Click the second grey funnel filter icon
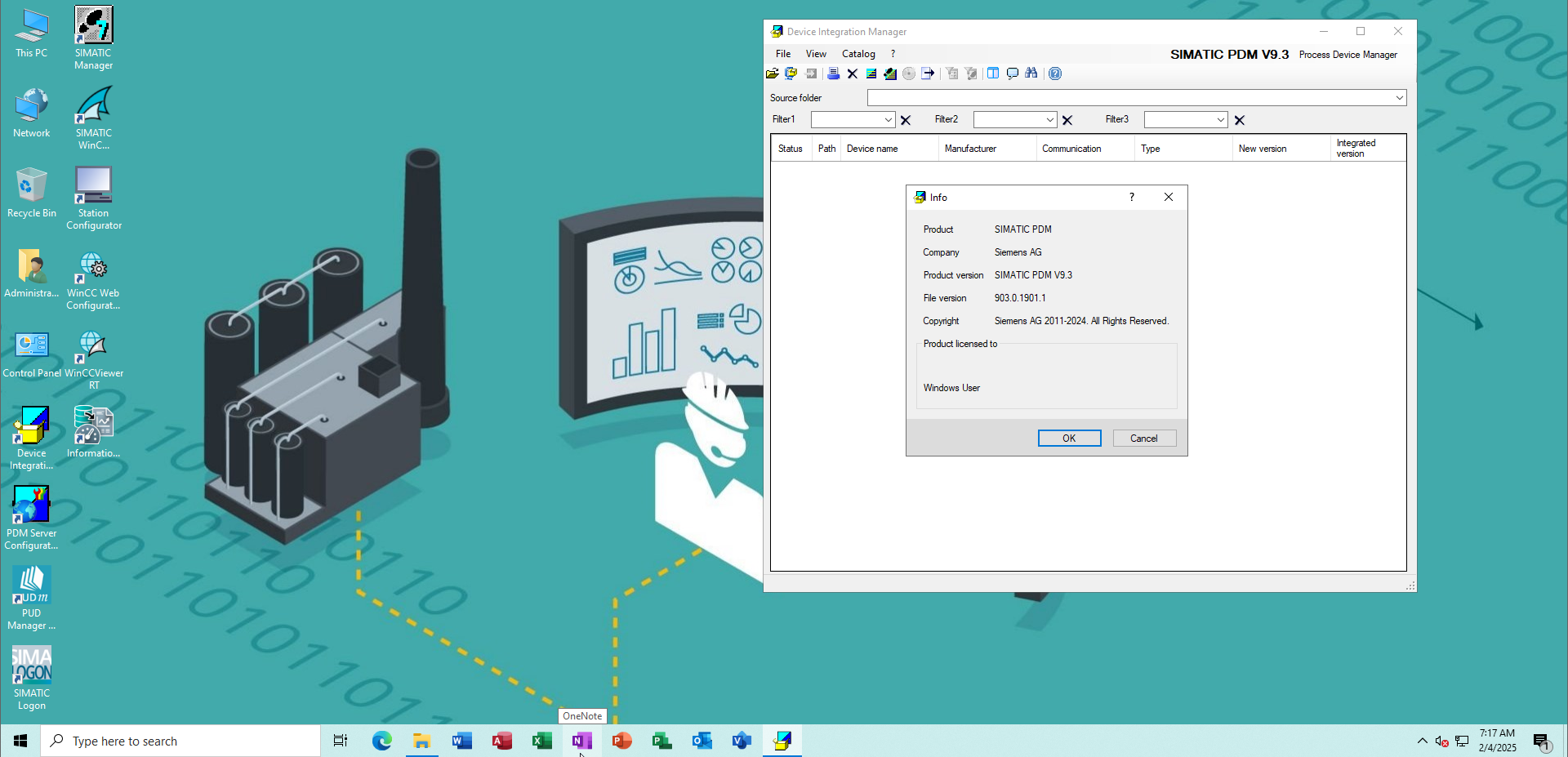The image size is (1568, 757). (971, 73)
